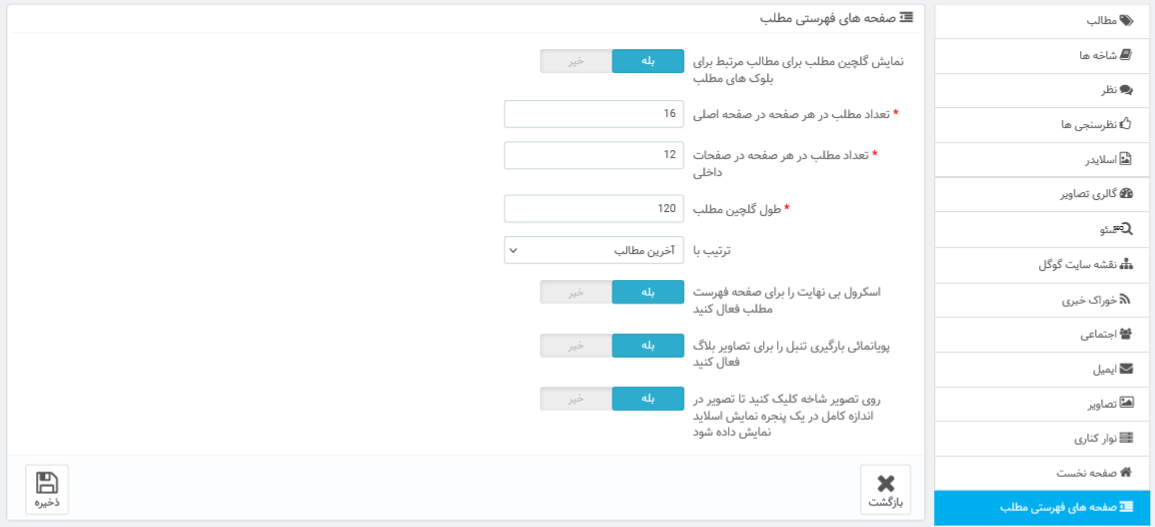Click the بازگشت back button
Viewport: 1155px width, 527px height.
[x=885, y=489]
